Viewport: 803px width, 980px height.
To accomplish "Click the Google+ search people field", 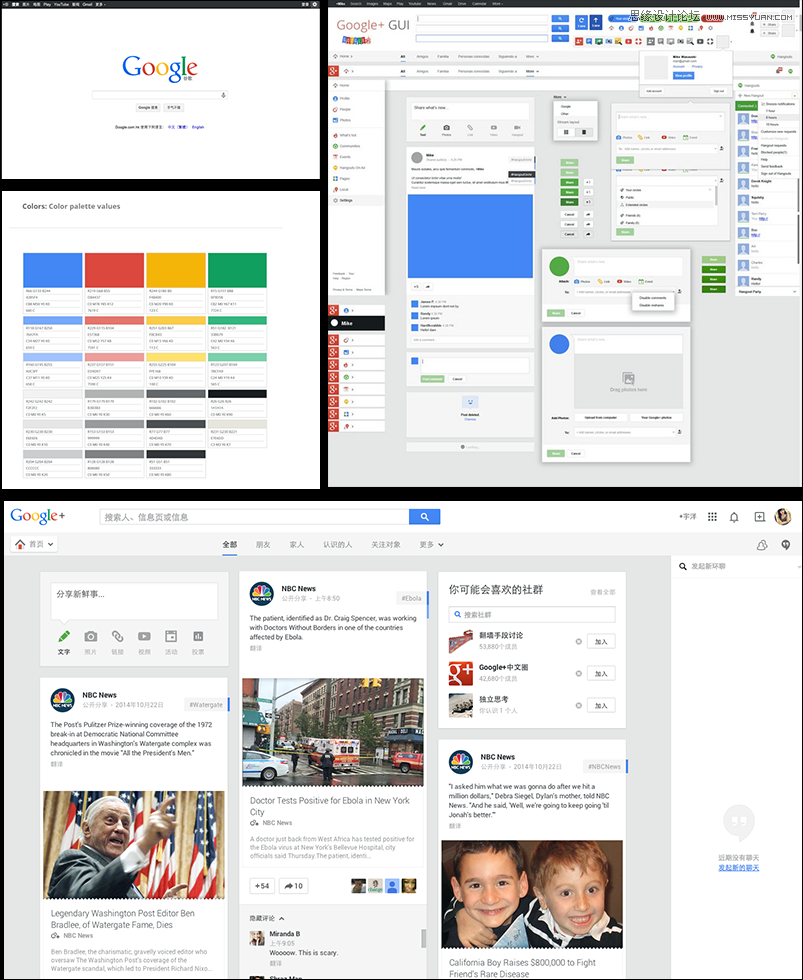I will [x=254, y=516].
